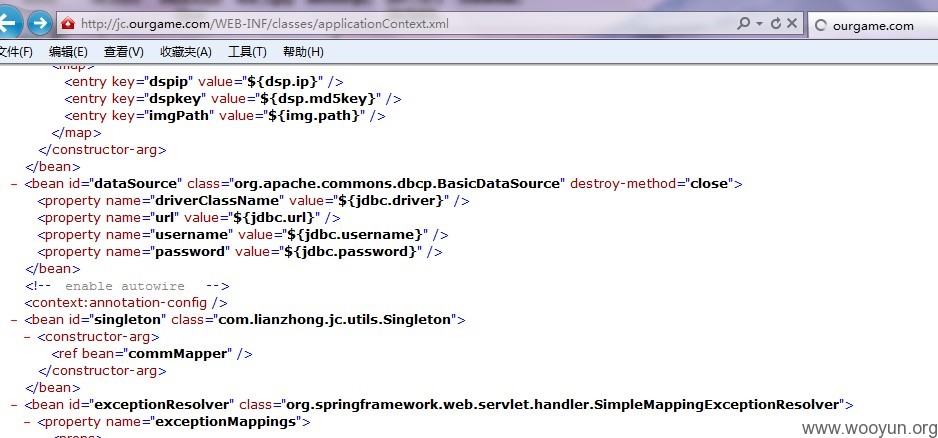
Task: Go back with the browser back arrow
Action: tap(9, 24)
